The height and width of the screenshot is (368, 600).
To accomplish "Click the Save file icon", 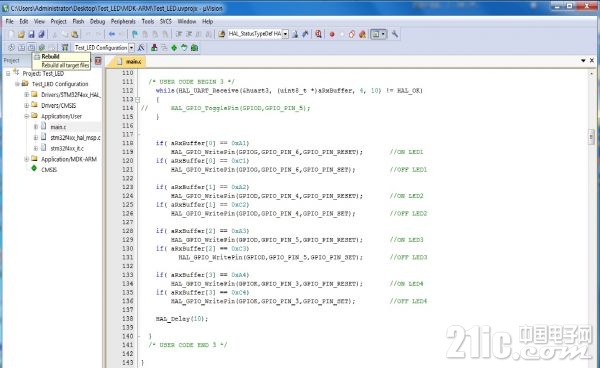I will click(31, 34).
